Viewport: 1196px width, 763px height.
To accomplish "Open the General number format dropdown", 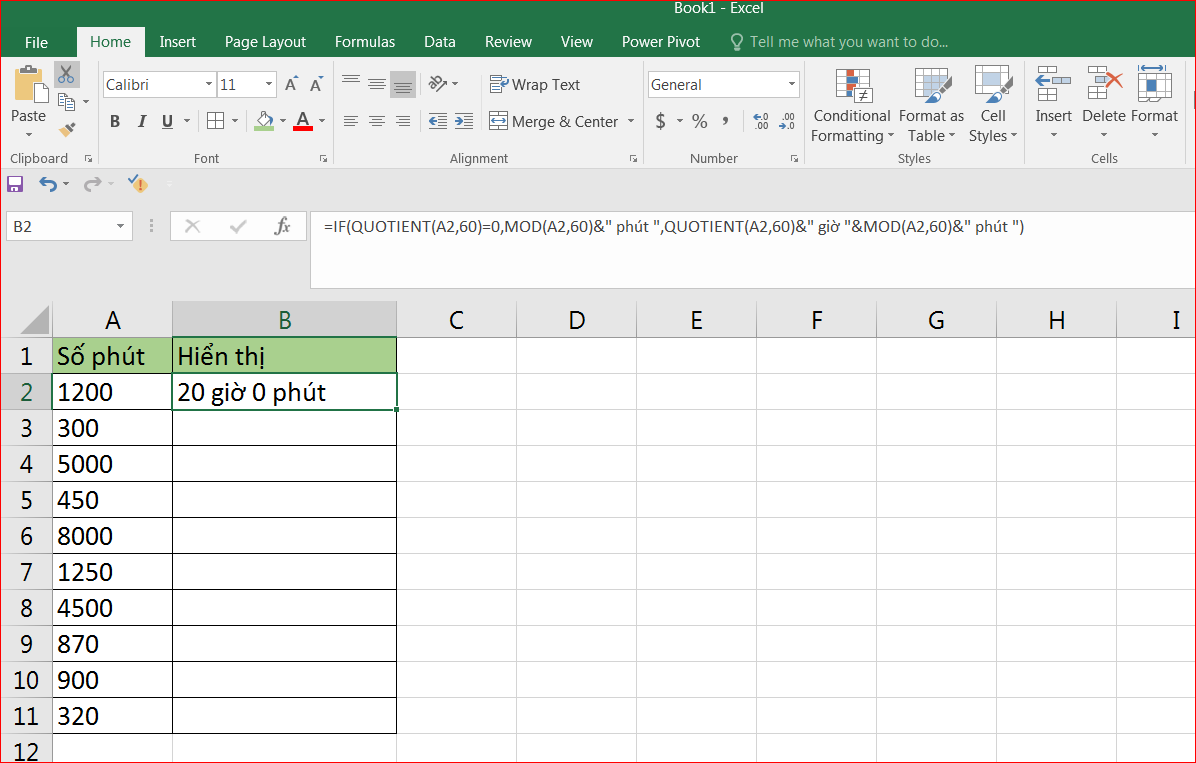I will [792, 84].
